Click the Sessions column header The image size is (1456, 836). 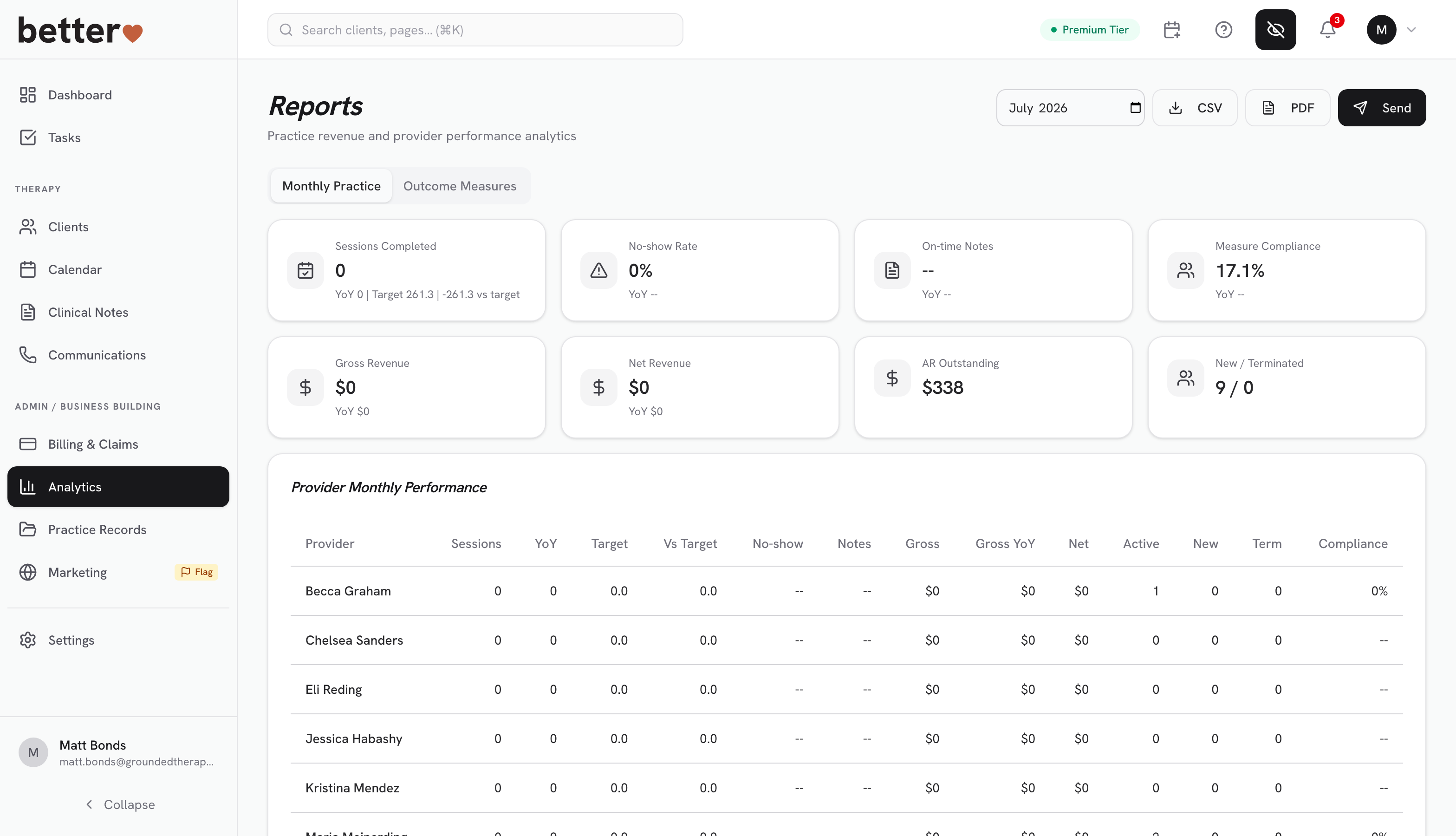click(x=476, y=544)
